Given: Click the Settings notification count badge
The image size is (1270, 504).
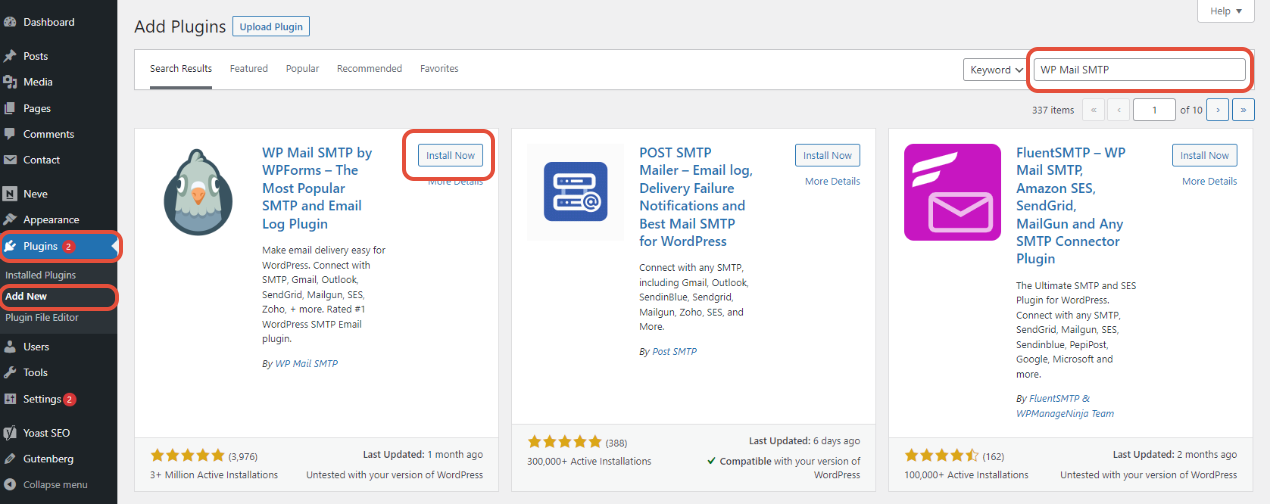Looking at the screenshot, I should [x=70, y=399].
